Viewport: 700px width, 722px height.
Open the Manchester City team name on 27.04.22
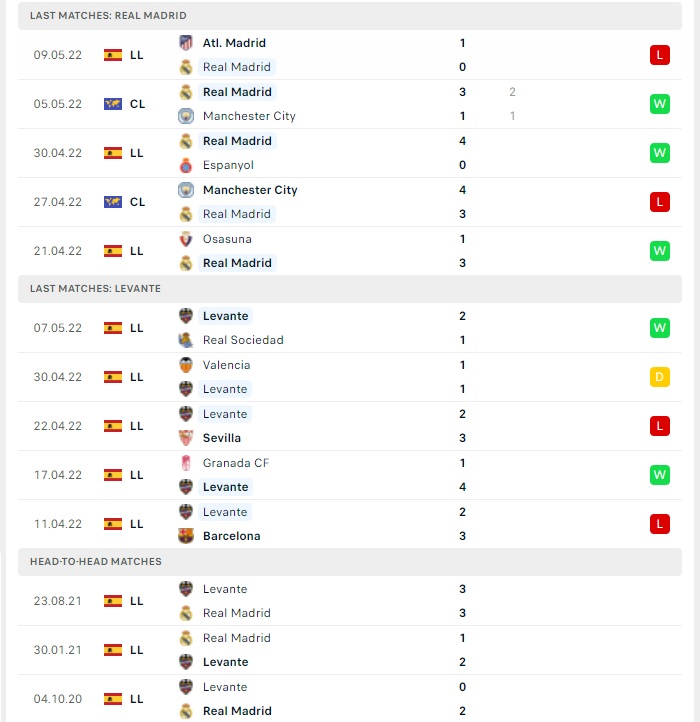click(x=250, y=190)
